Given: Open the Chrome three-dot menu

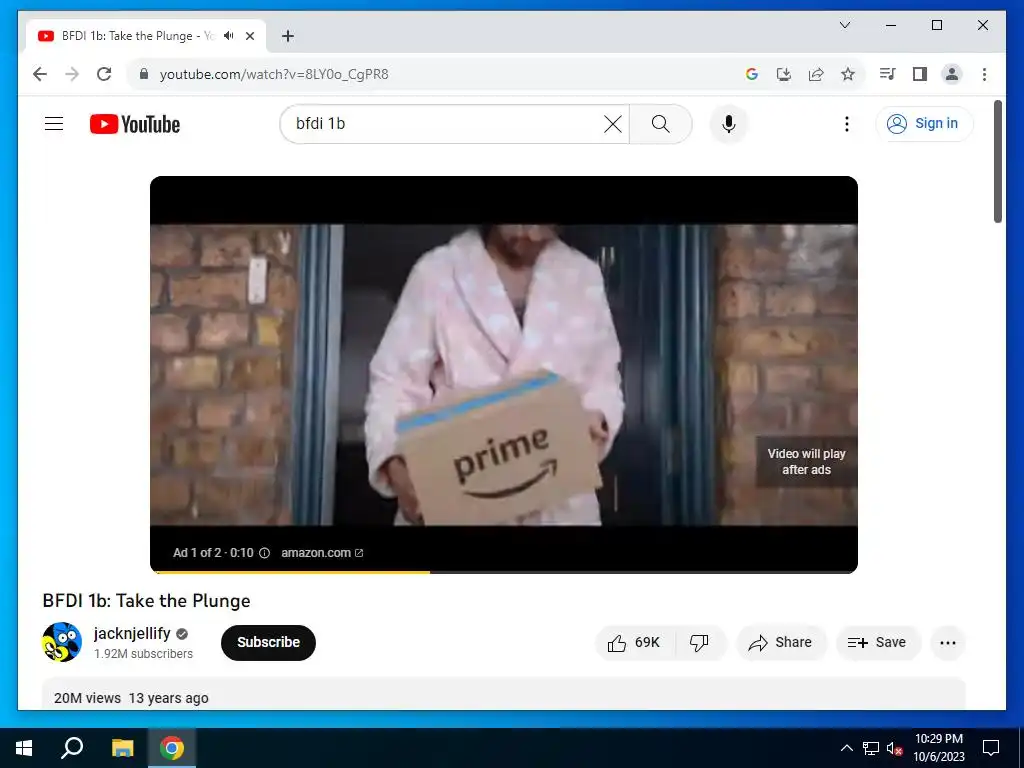Looking at the screenshot, I should pyautogui.click(x=984, y=74).
